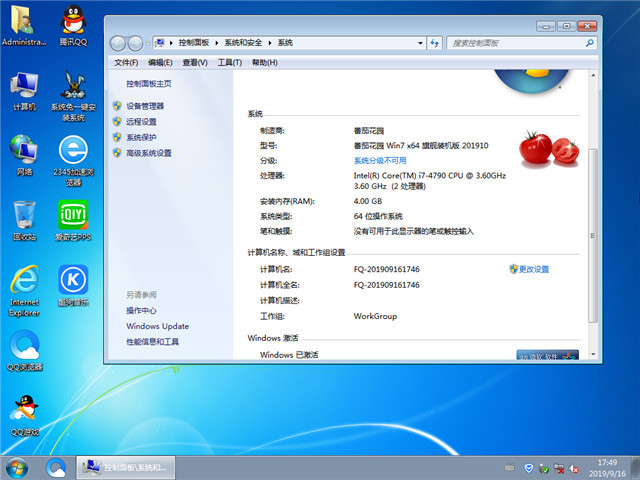Screen dimensions: 640x480
Task: Click the Windows 已激活 status text
Action: (289, 355)
